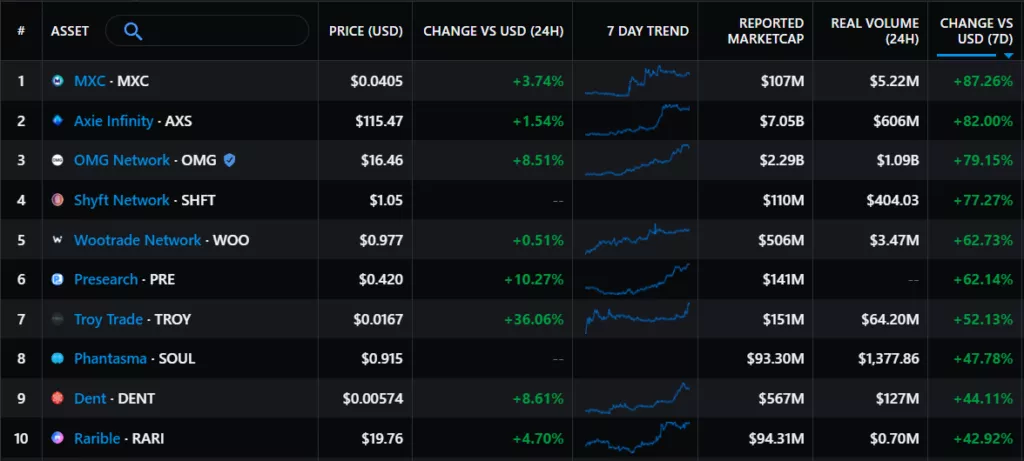The width and height of the screenshot is (1024, 461).
Task: Click the Rarible logo icon
Action: pos(58,438)
